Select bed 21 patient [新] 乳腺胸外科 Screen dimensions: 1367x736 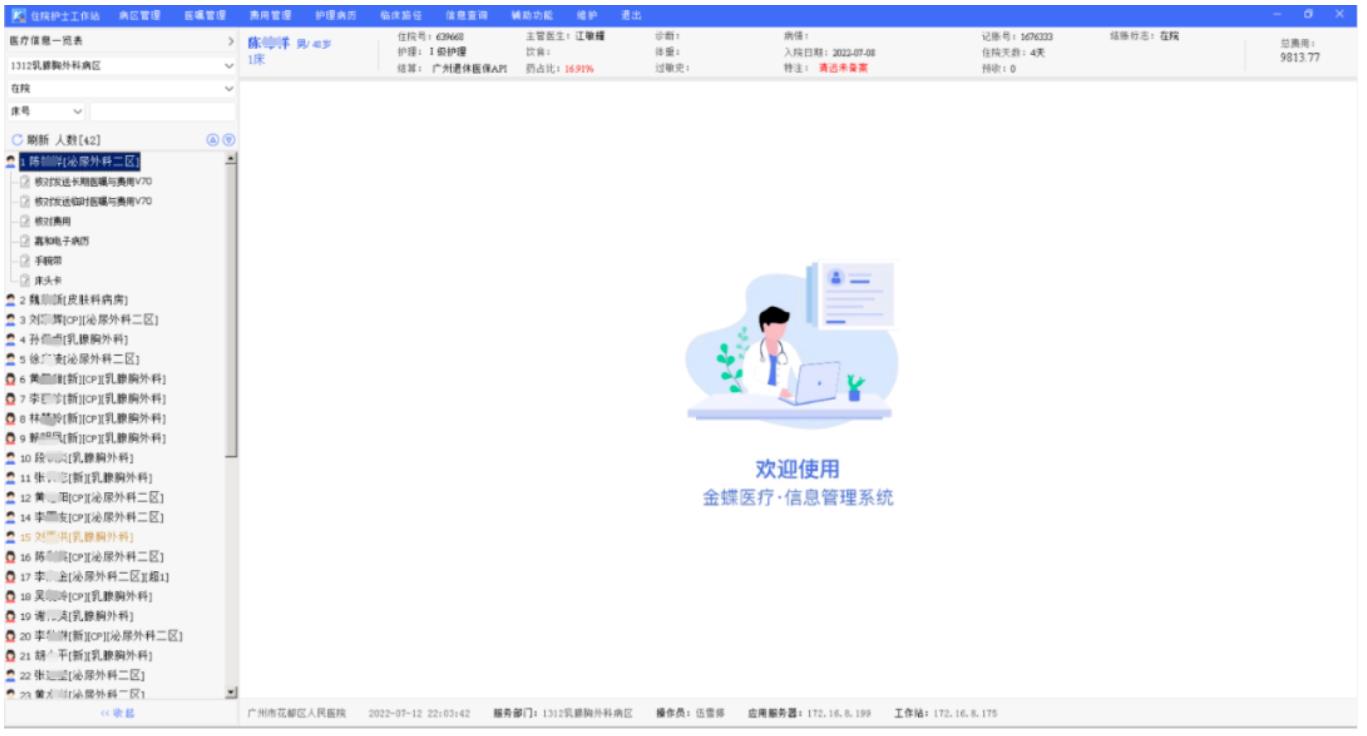[x=86, y=656]
